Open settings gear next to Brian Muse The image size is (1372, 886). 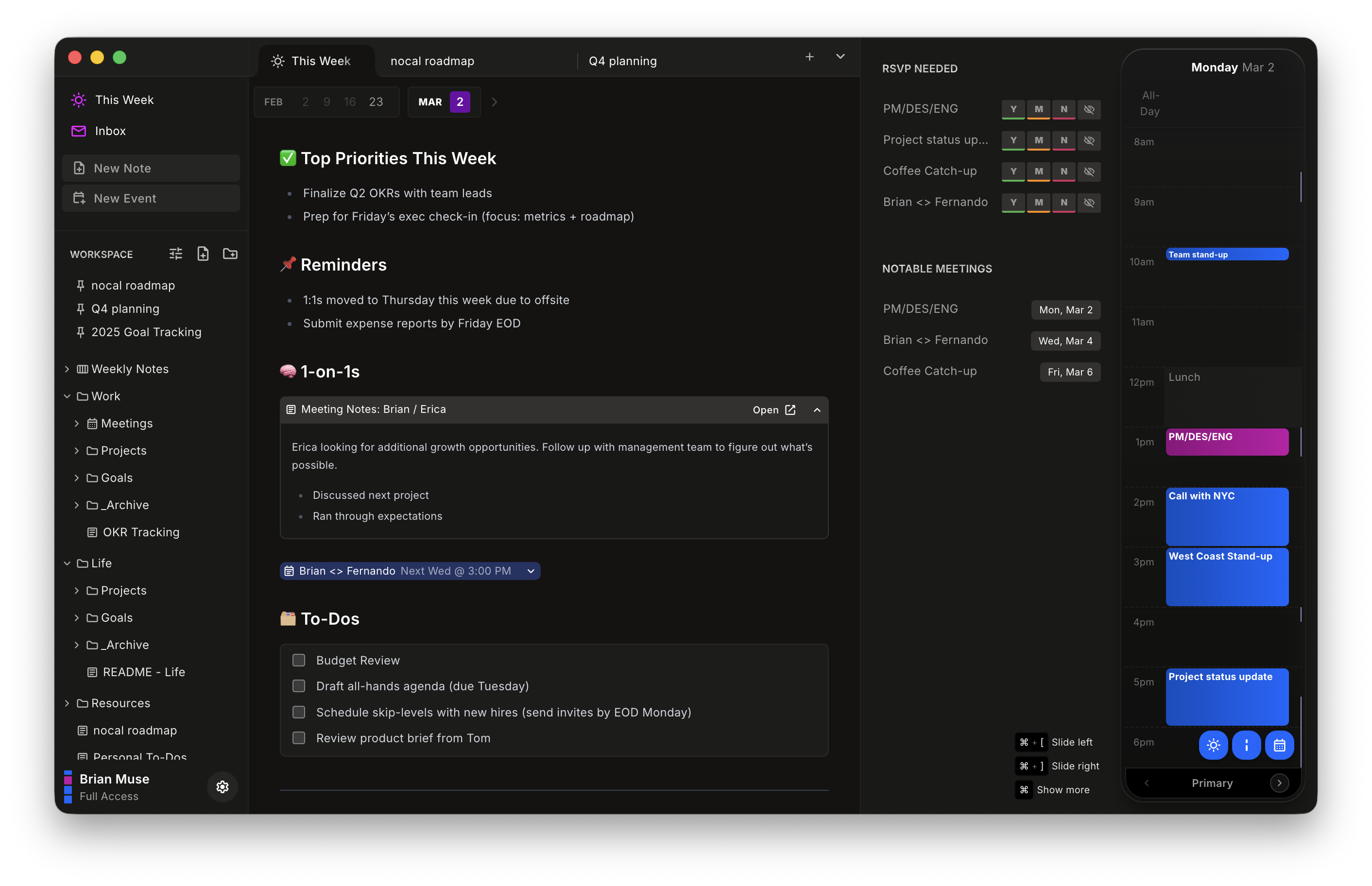[x=222, y=787]
